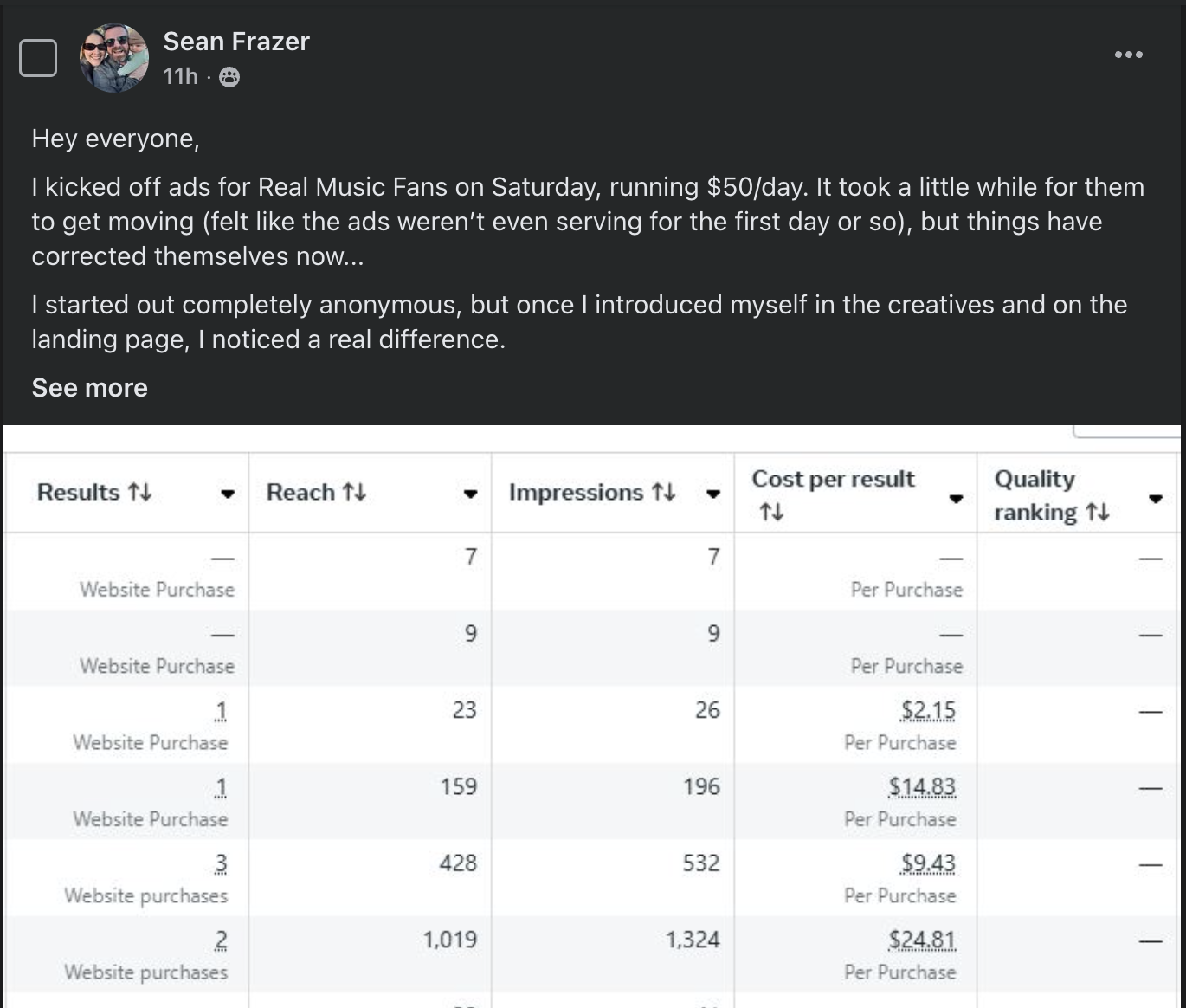Click the group audience icon beside 11h
Screen dimensions: 1186x1008
pyautogui.click(x=229, y=77)
